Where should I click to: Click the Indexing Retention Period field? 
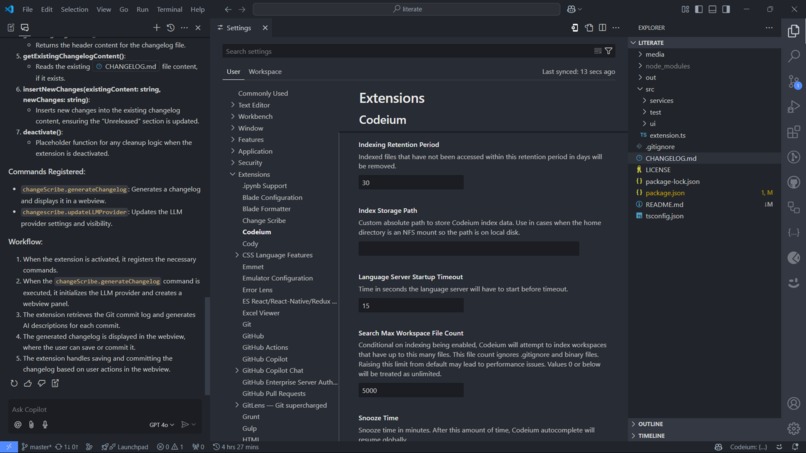coord(411,183)
